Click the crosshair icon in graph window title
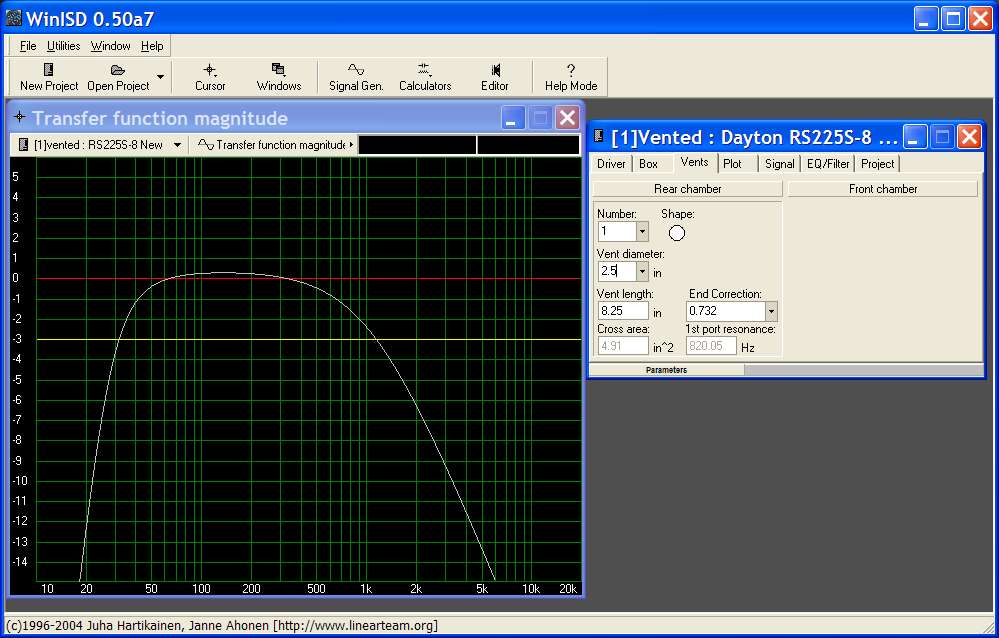 20,117
